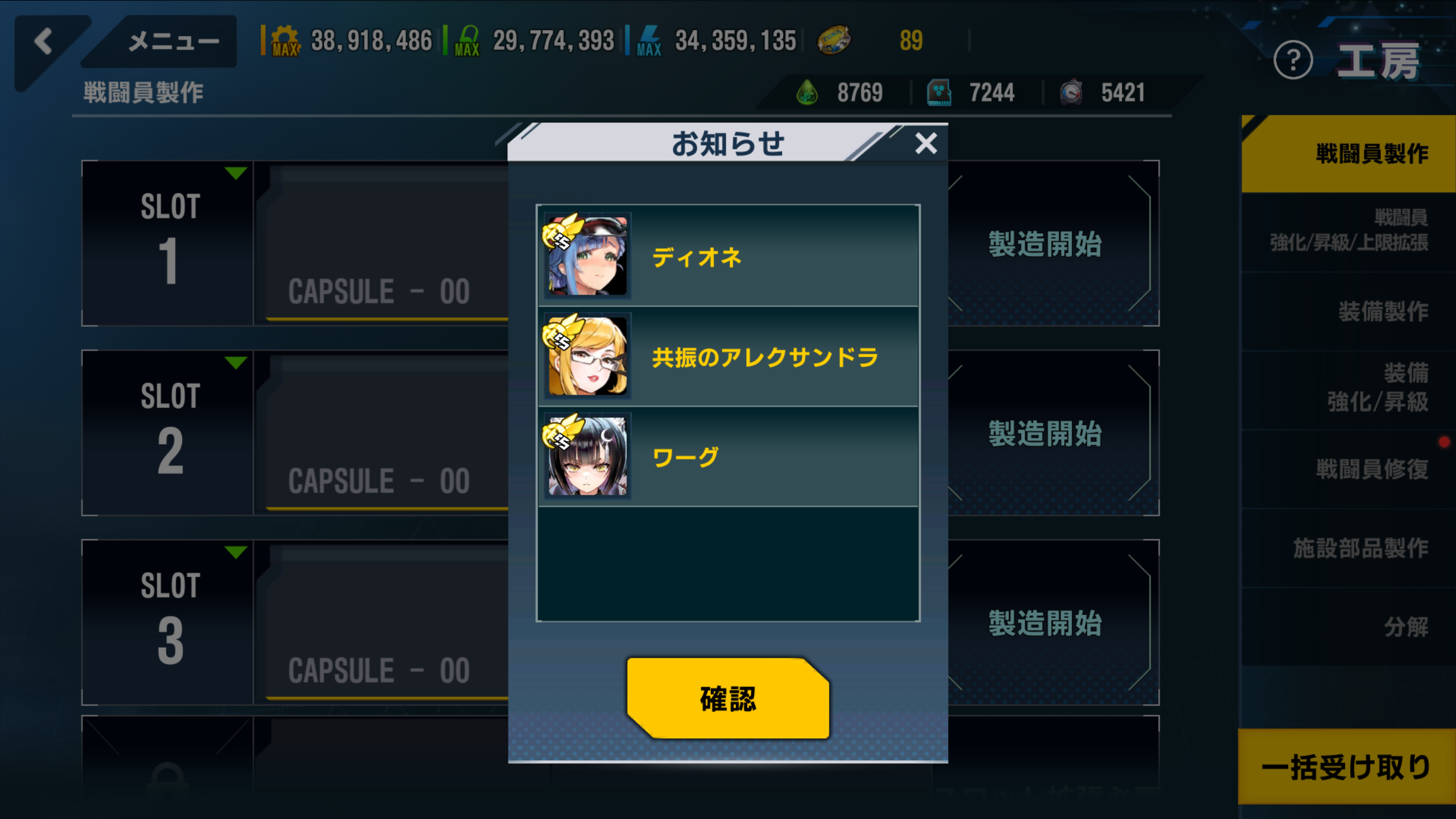
Task: Tap the stopwatch quick-build item icon
Action: [x=1071, y=92]
